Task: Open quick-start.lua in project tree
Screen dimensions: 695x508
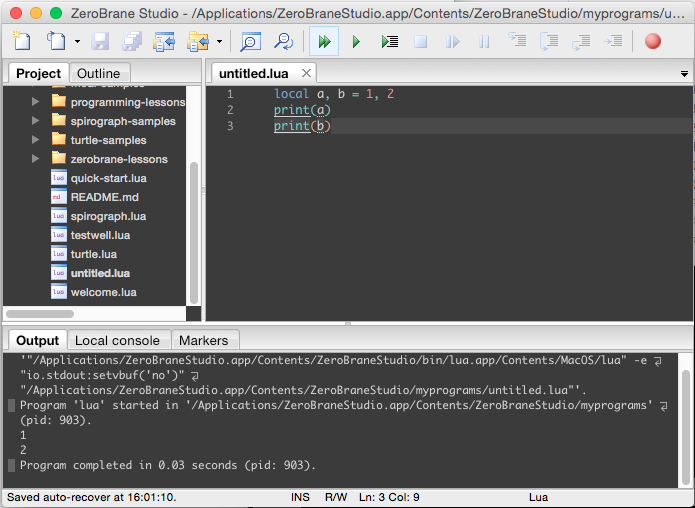Action: click(x=109, y=178)
